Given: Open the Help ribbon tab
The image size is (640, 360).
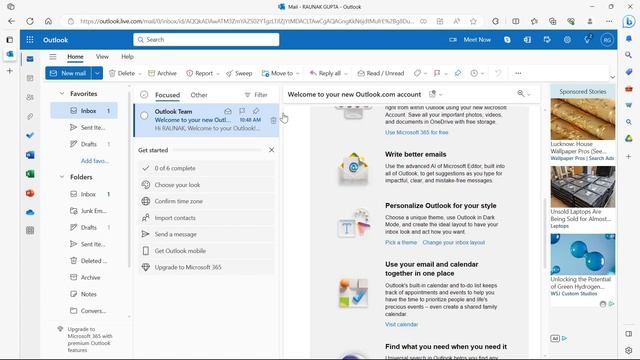Looking at the screenshot, I should (x=127, y=57).
